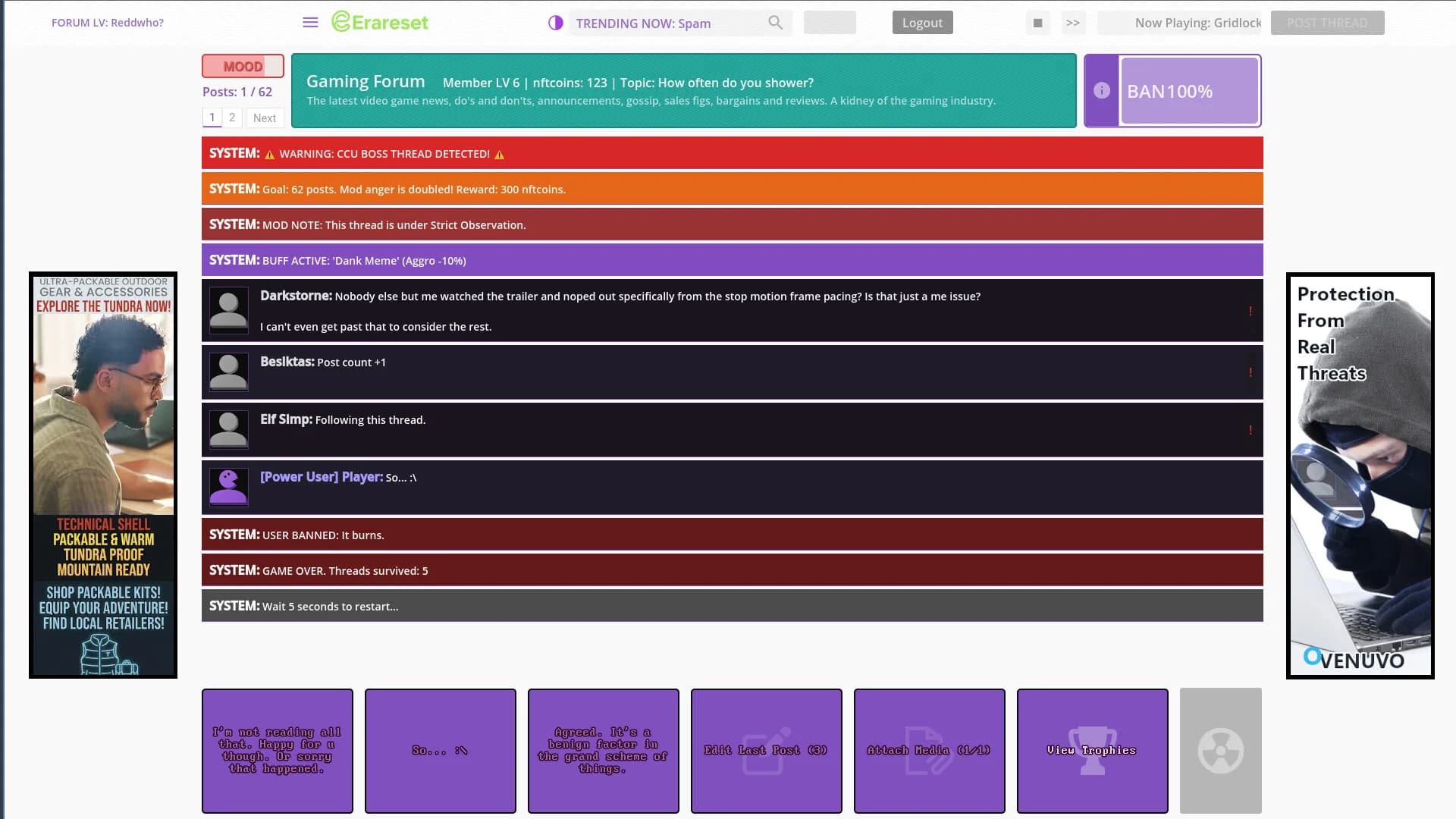The height and width of the screenshot is (819, 1456).
Task: Click the Post Thread button
Action: [x=1327, y=23]
